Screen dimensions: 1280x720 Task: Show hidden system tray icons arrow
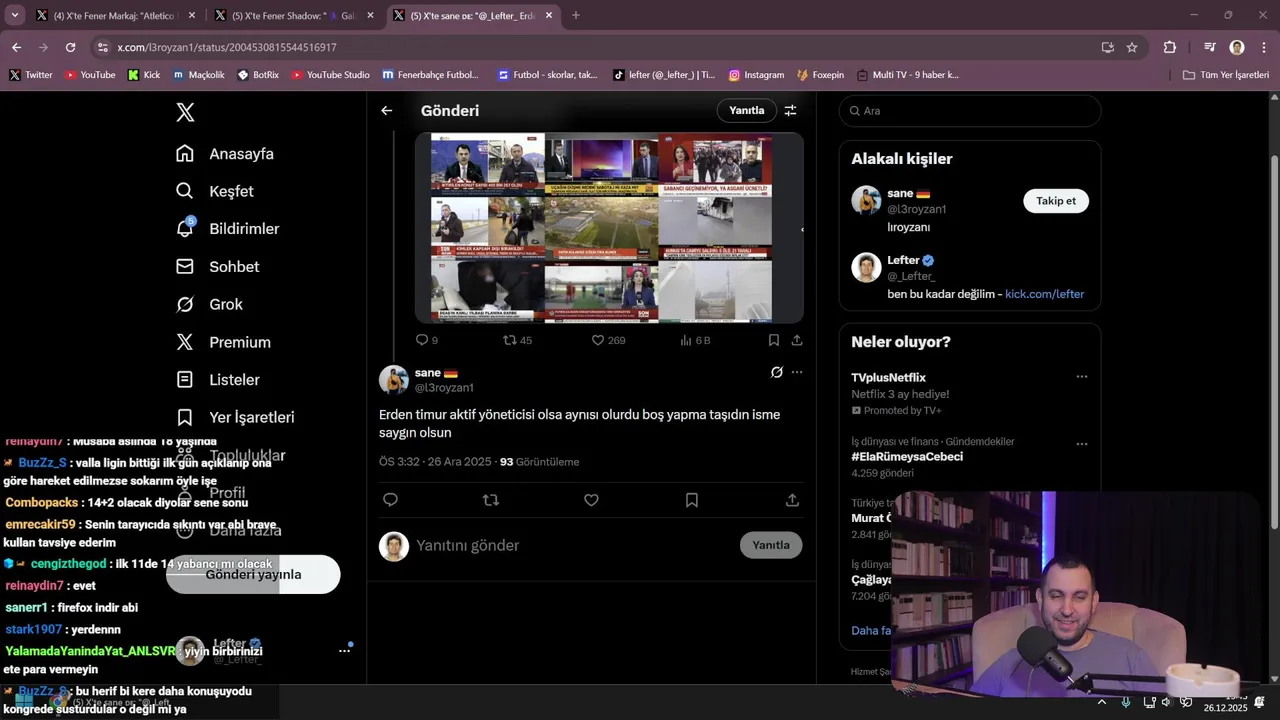1101,702
